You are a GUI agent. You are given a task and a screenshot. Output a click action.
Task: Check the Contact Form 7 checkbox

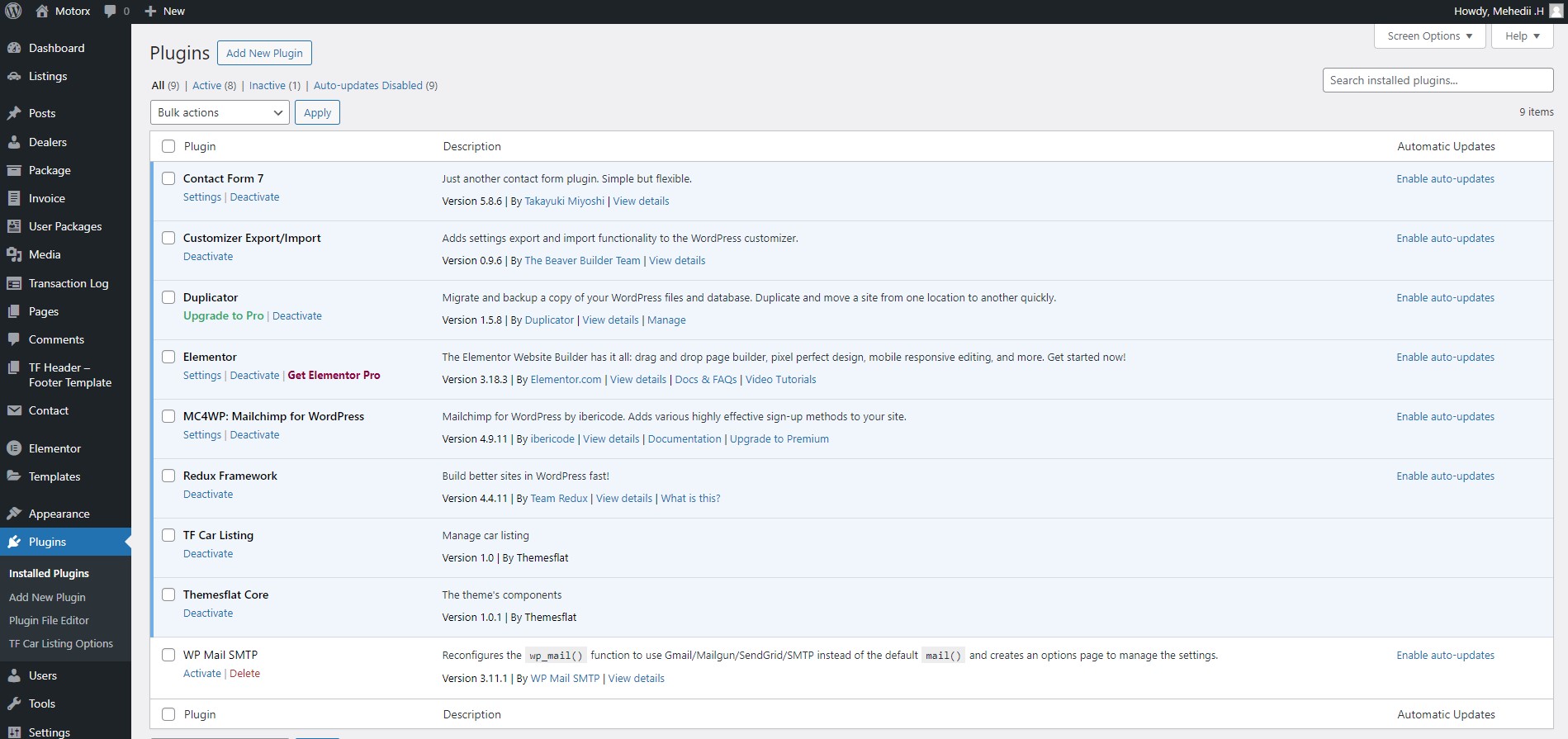[x=168, y=178]
